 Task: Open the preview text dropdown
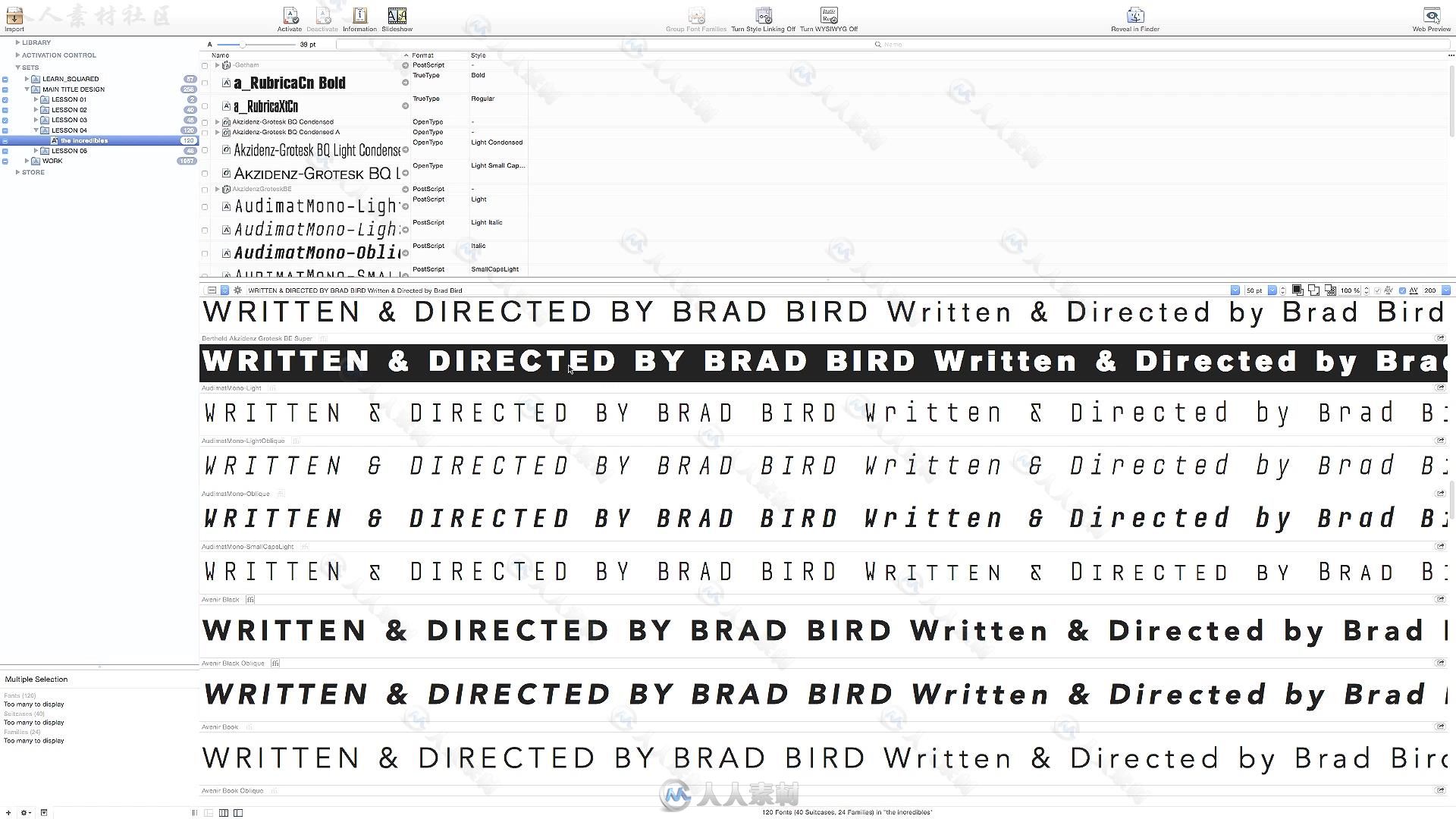(1235, 290)
